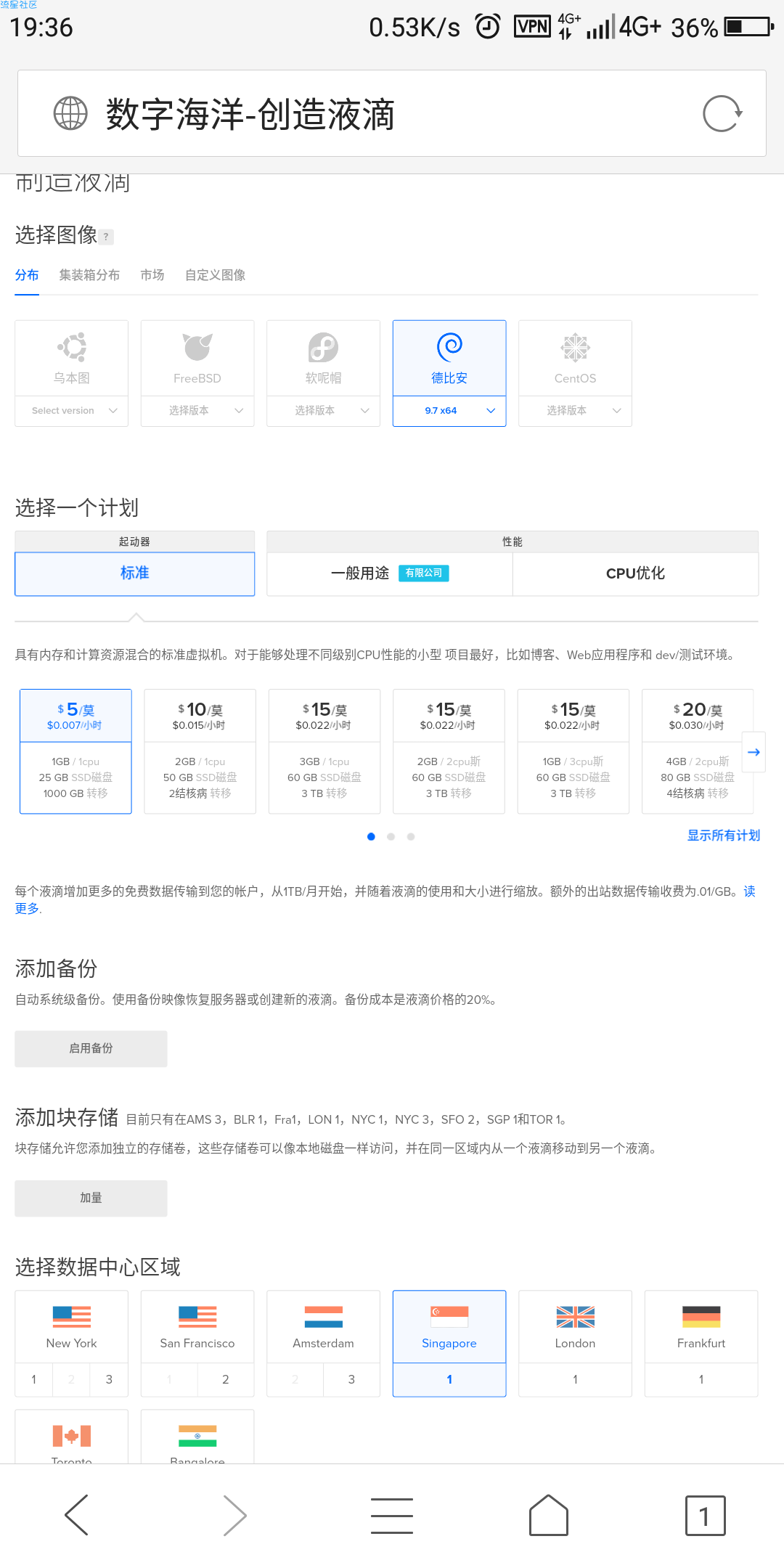Click the 加量 add volume button

point(91,1198)
